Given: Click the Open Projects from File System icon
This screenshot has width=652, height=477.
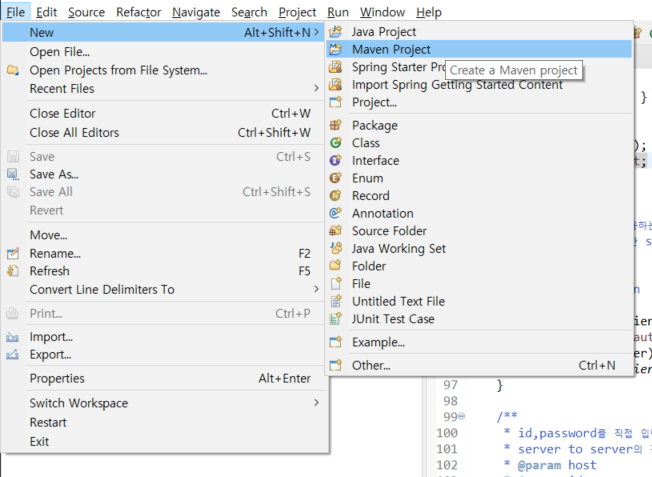Looking at the screenshot, I should click(x=13, y=70).
